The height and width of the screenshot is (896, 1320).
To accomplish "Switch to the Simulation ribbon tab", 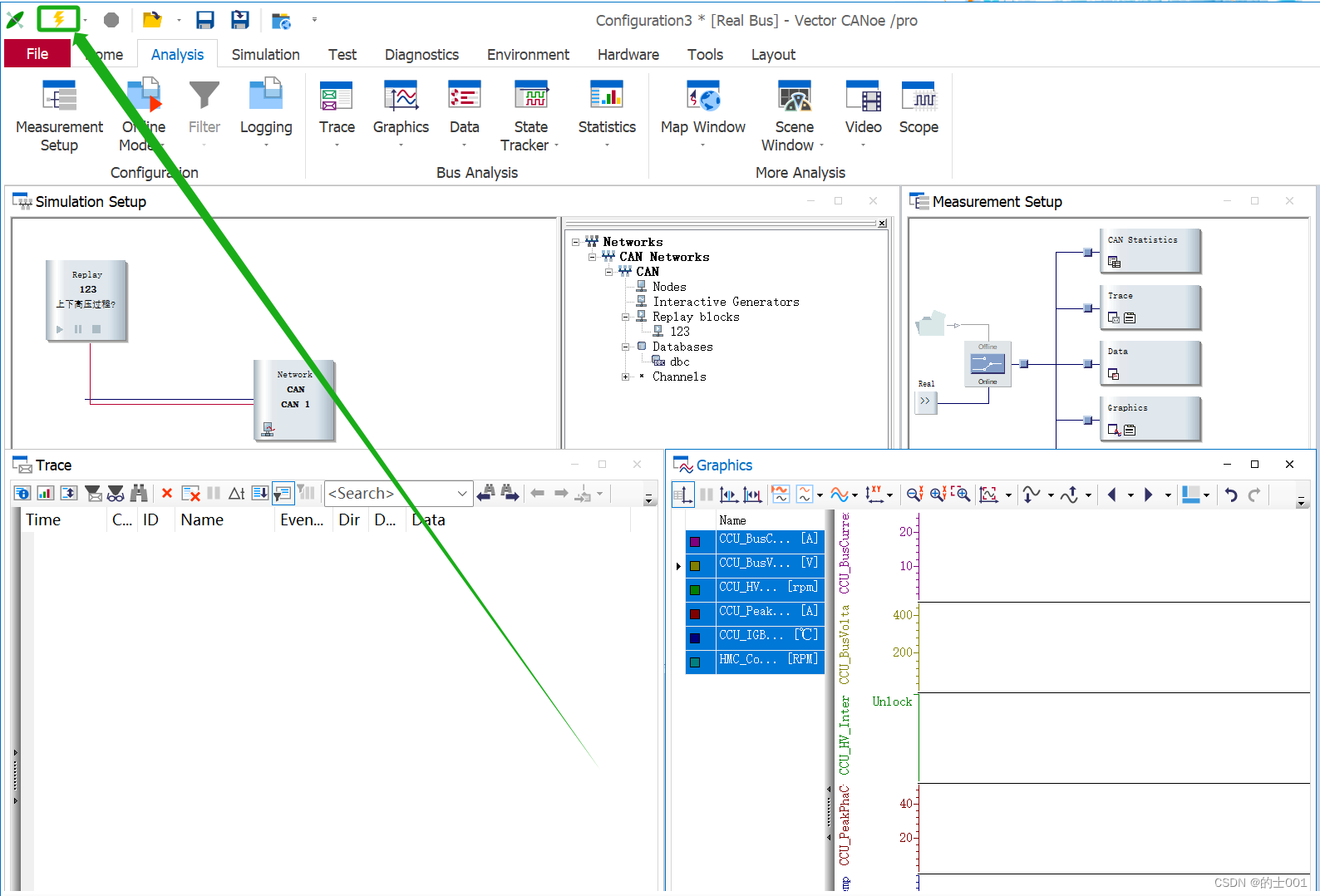I will (x=265, y=54).
